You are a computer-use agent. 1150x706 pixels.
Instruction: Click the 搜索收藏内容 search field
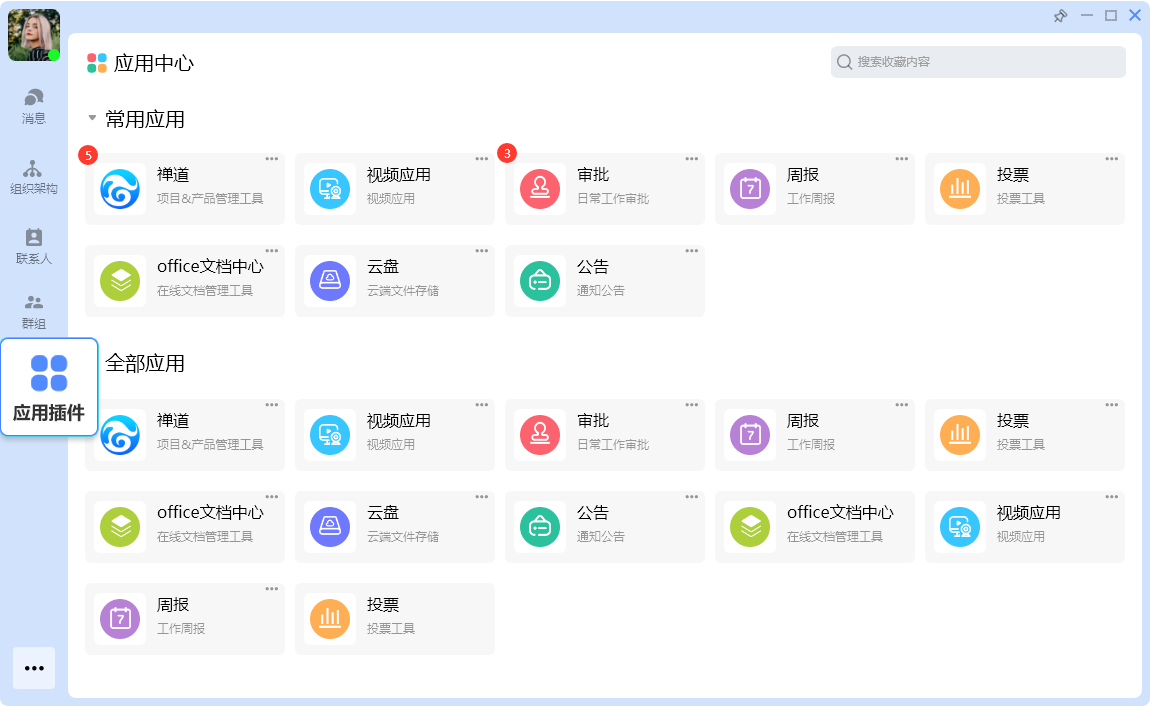(x=978, y=62)
